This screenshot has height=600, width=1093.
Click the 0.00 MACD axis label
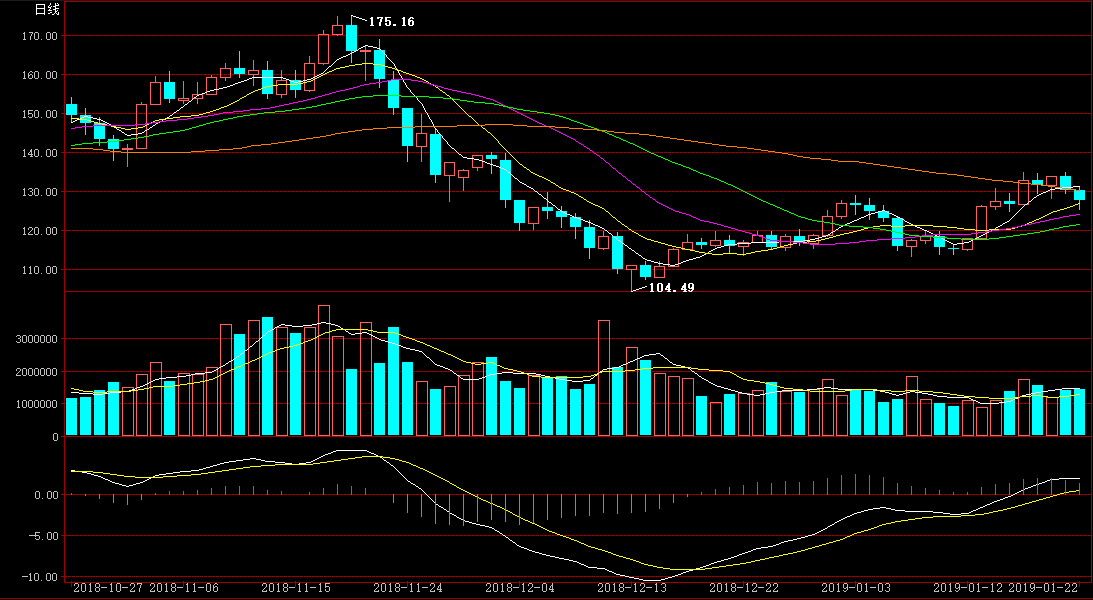(45, 495)
